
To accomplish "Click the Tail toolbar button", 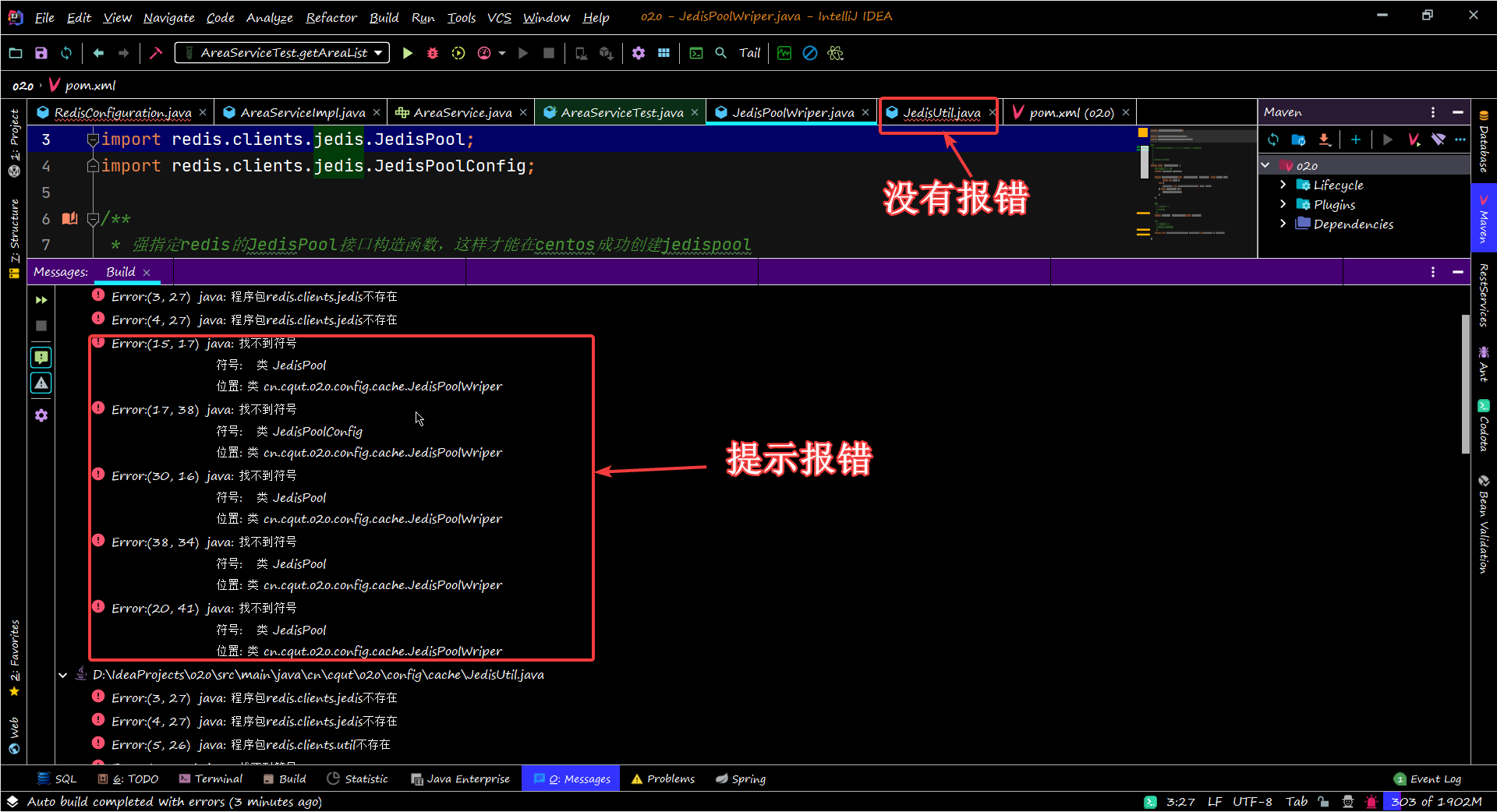I will 749,53.
